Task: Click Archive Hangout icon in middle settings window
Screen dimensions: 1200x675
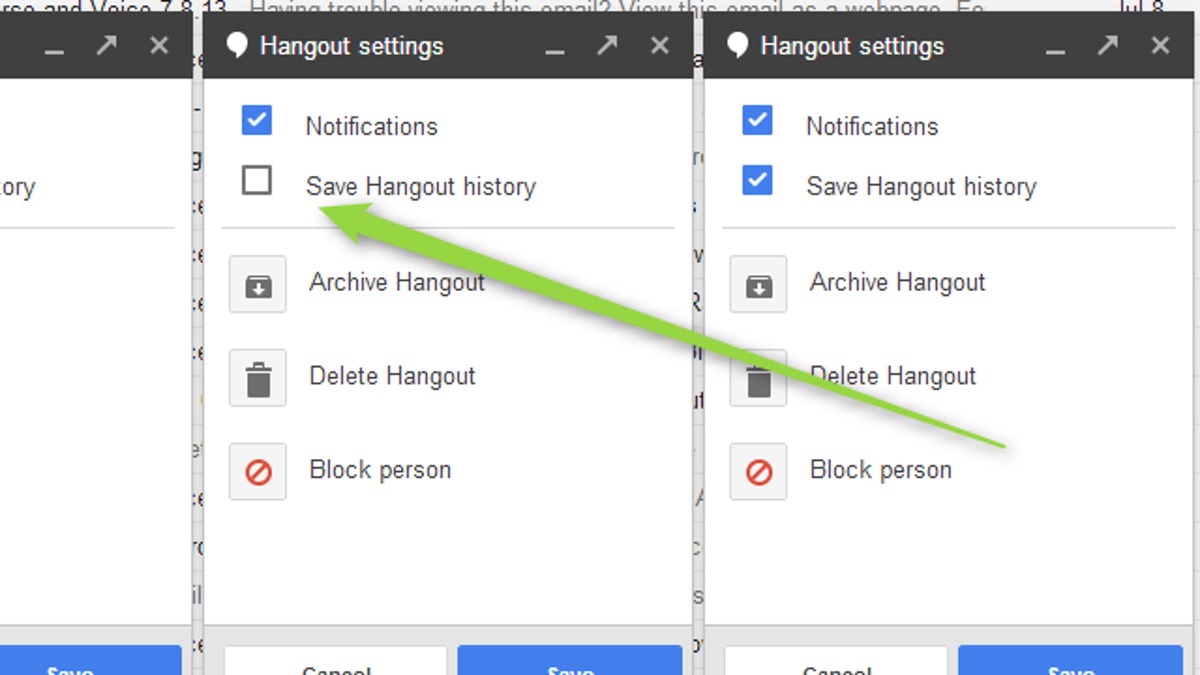Action: click(x=258, y=284)
